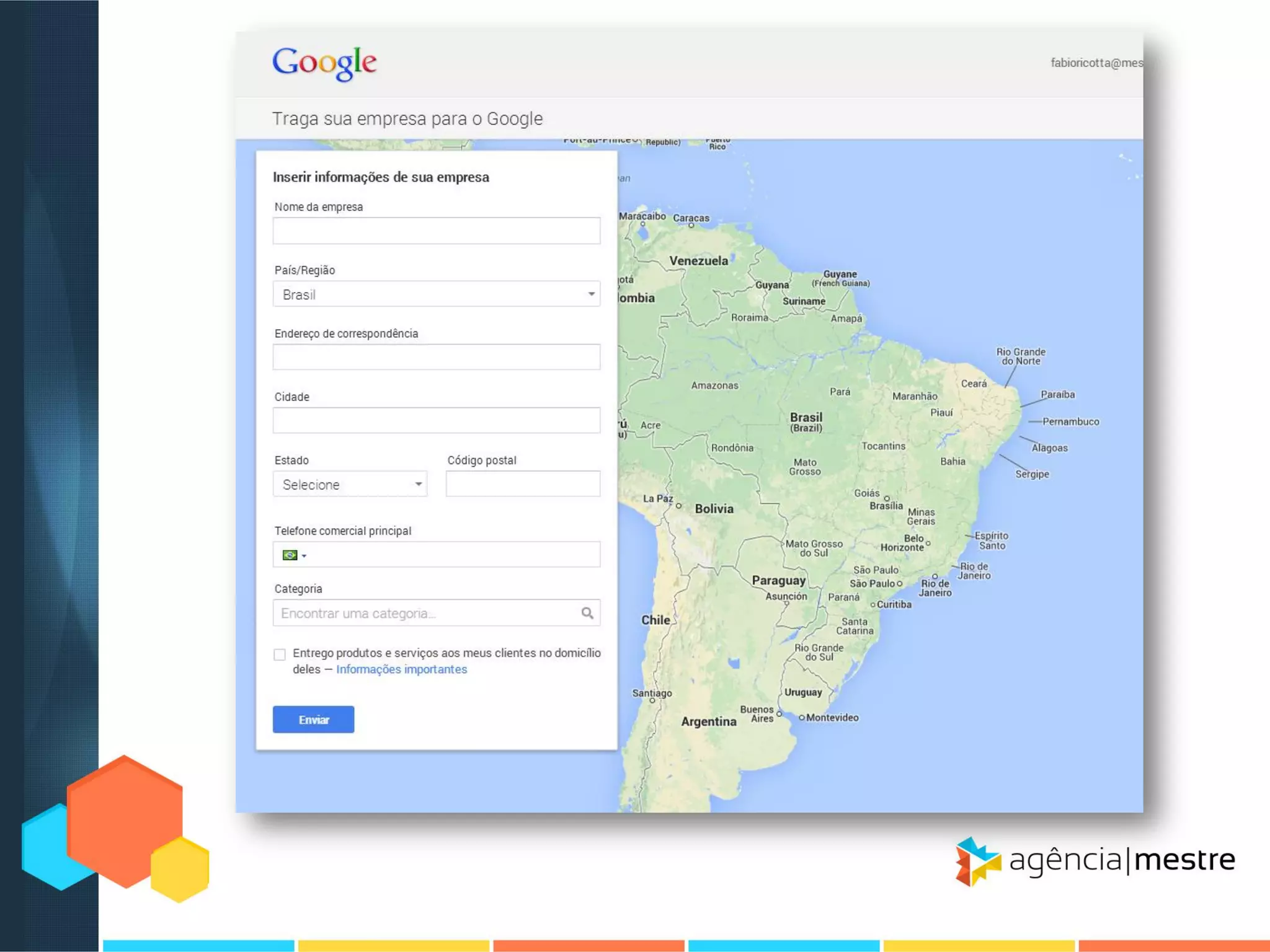1270x952 pixels.
Task: Open the Informações importantes link
Action: pyautogui.click(x=401, y=669)
